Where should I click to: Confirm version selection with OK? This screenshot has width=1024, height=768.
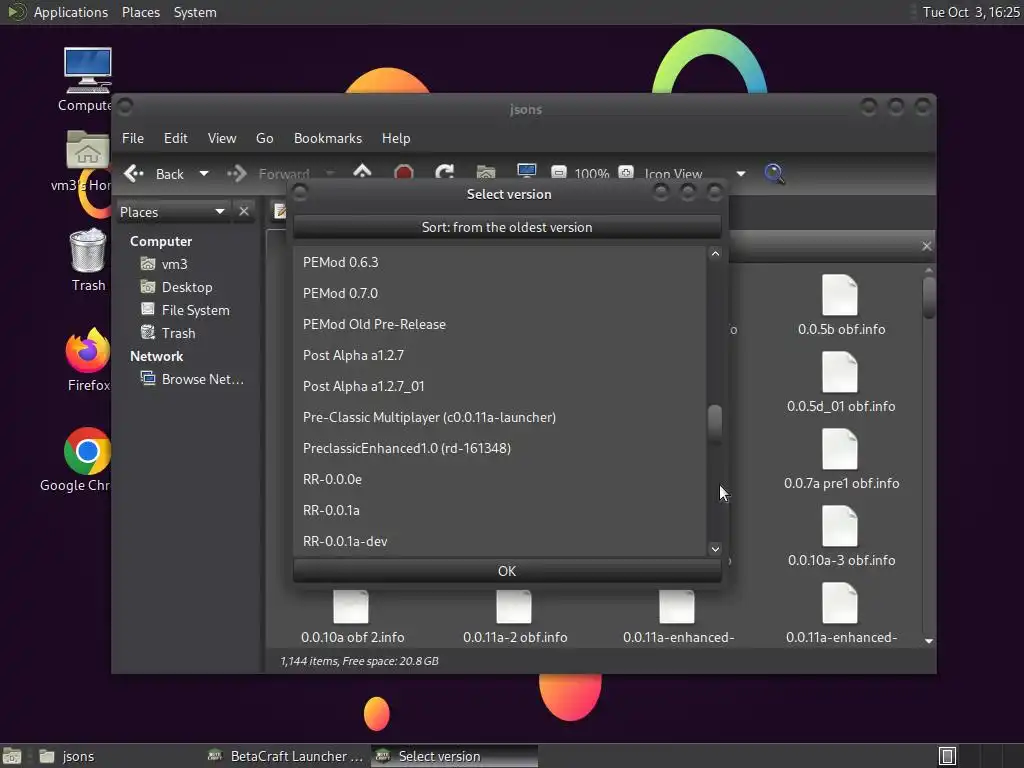(x=507, y=571)
